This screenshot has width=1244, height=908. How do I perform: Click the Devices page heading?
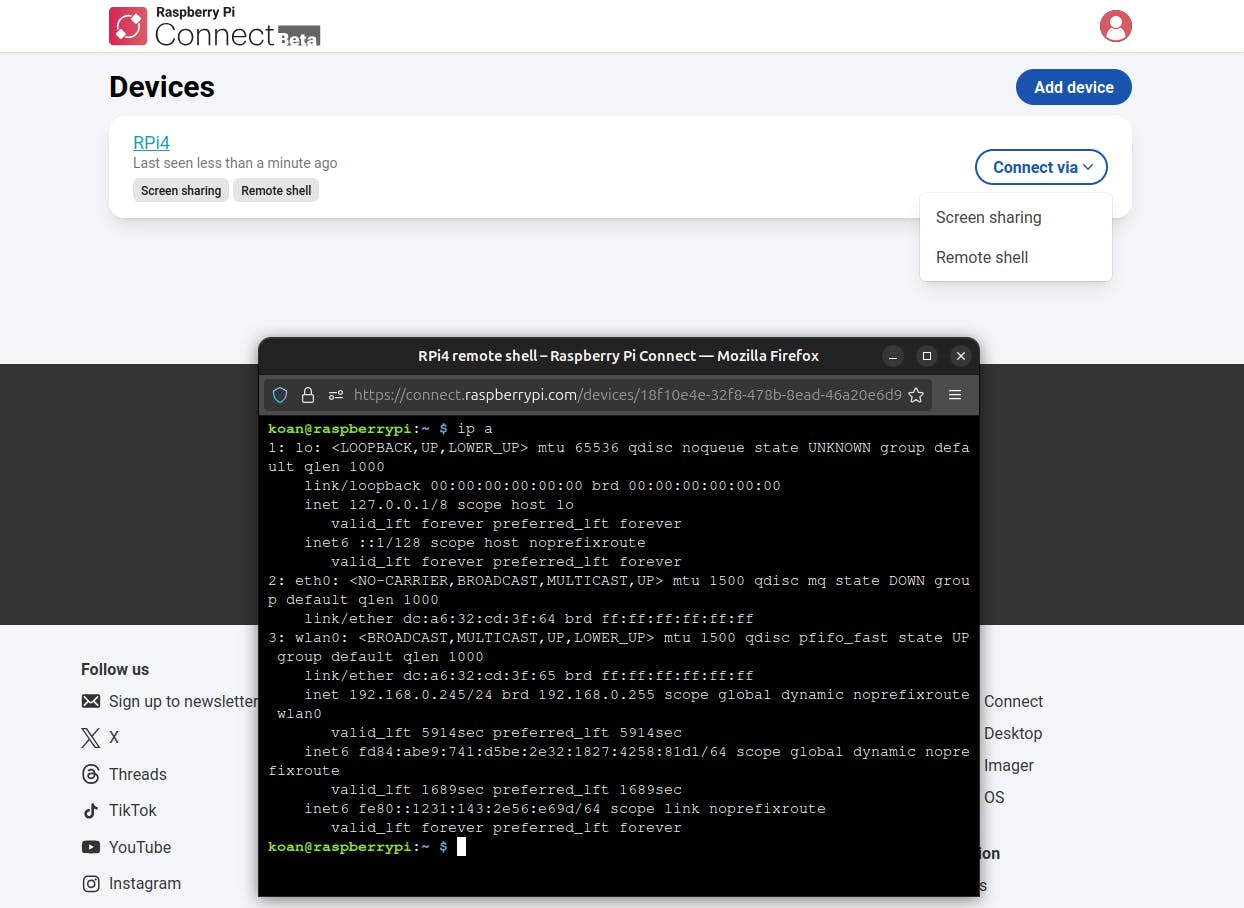pos(162,87)
